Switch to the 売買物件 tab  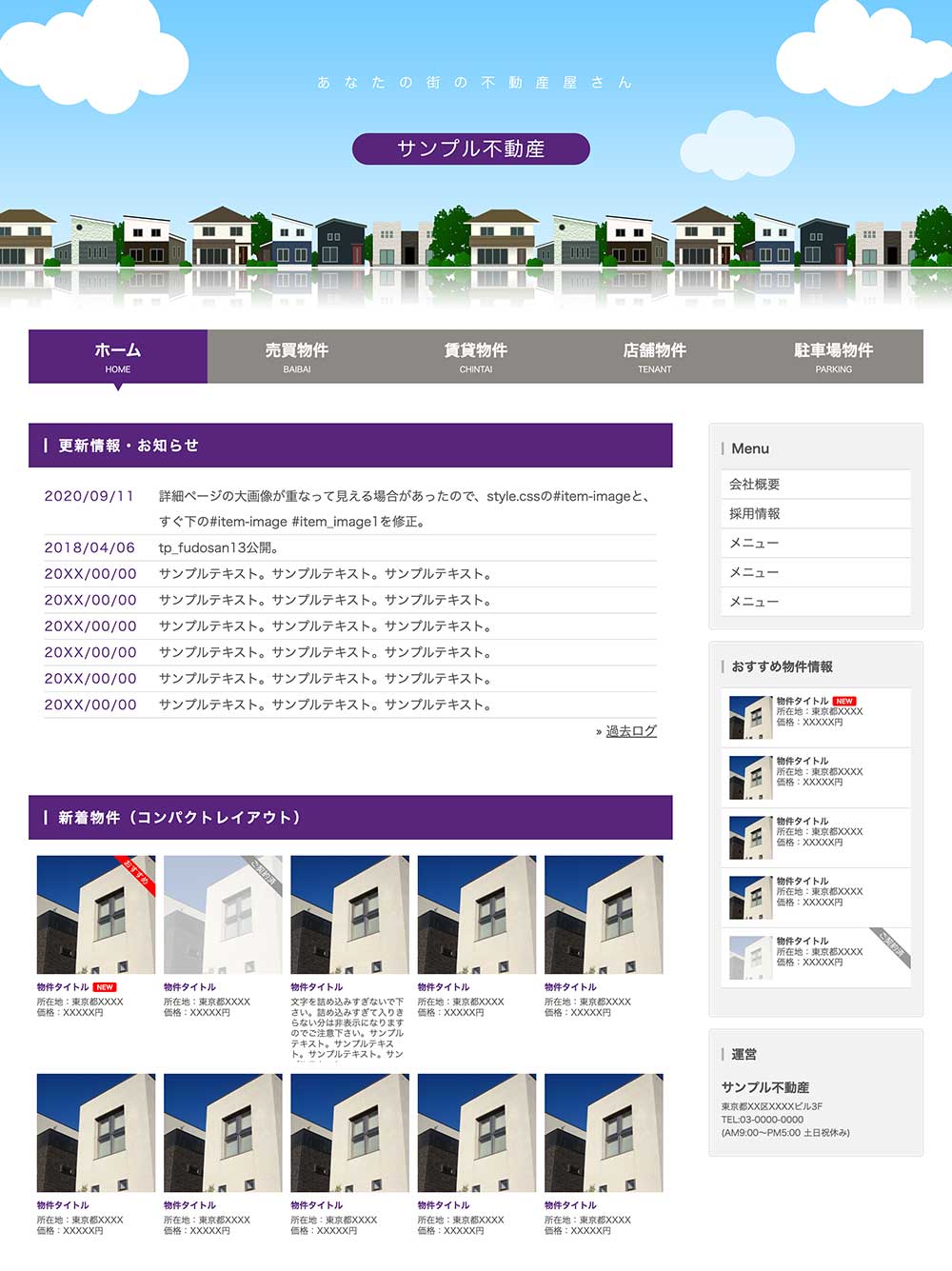click(297, 356)
